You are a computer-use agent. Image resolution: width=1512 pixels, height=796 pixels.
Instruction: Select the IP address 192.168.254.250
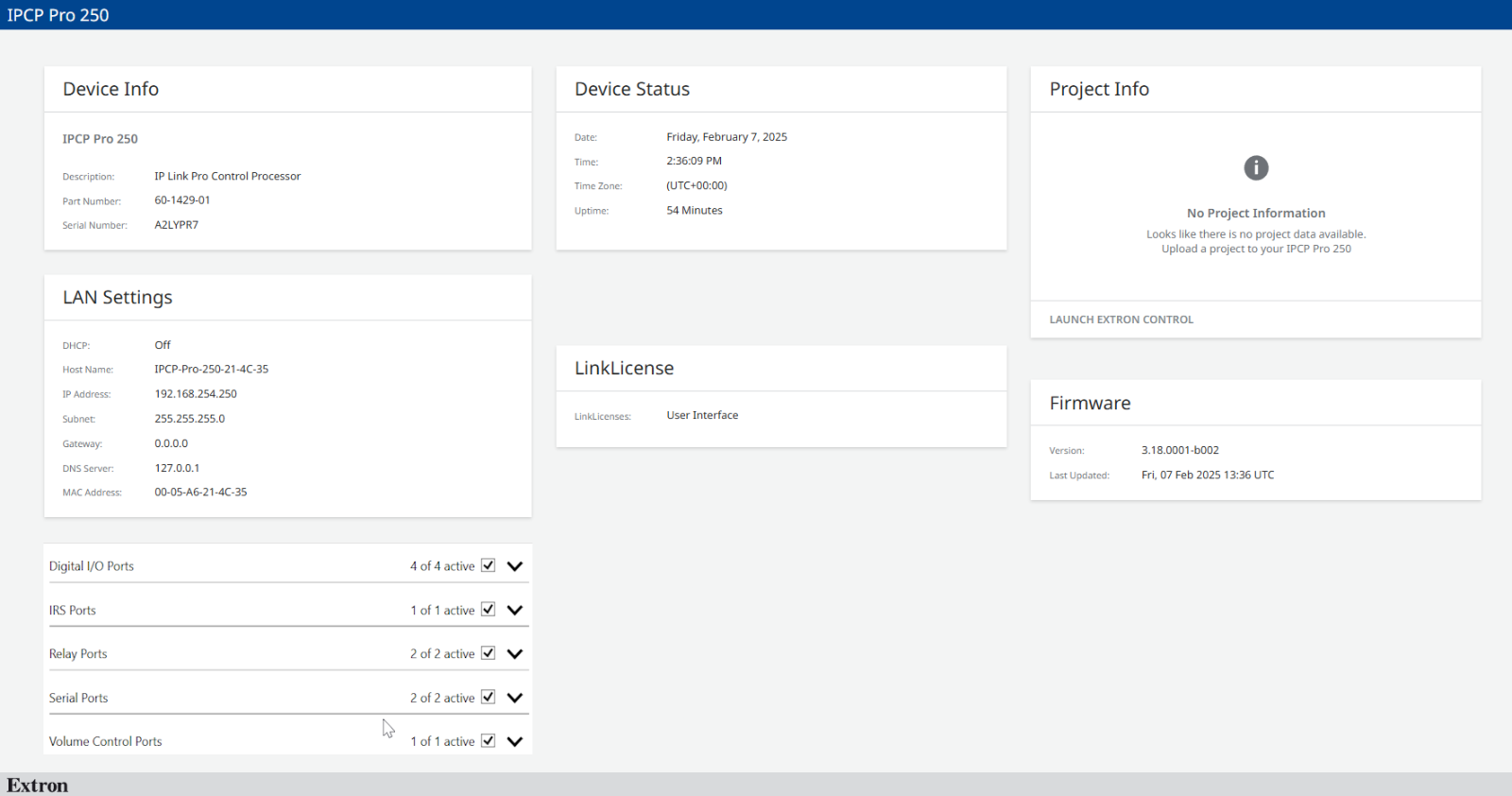[196, 394]
